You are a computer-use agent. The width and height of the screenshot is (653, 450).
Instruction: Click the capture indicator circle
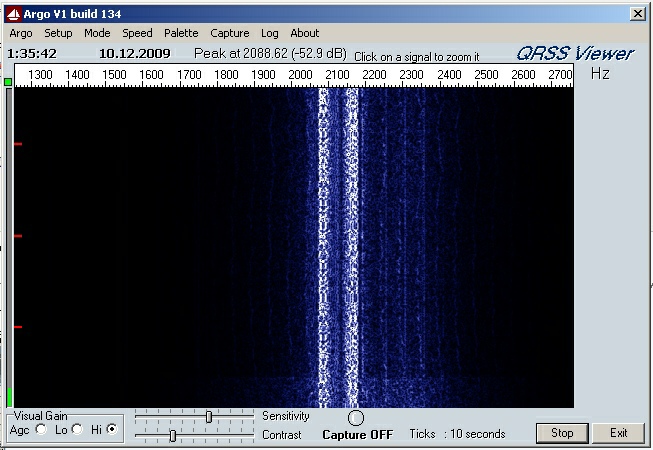(x=356, y=418)
